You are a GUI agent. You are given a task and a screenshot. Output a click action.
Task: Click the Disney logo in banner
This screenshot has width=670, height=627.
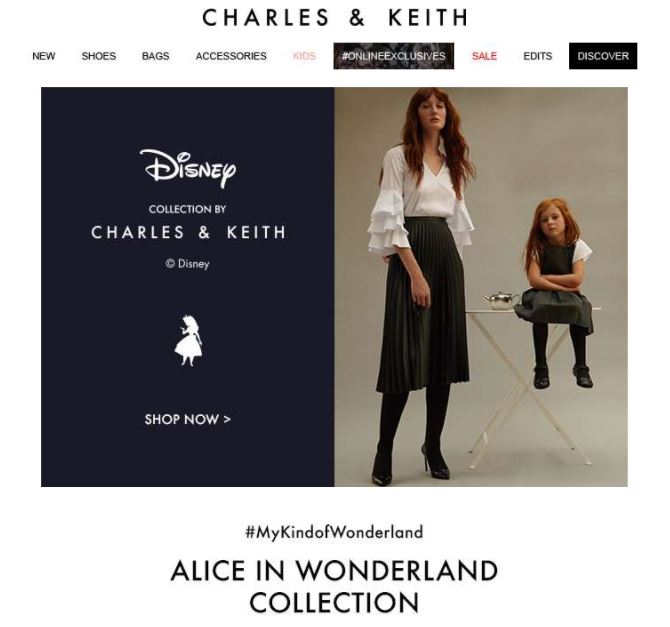pos(188,168)
